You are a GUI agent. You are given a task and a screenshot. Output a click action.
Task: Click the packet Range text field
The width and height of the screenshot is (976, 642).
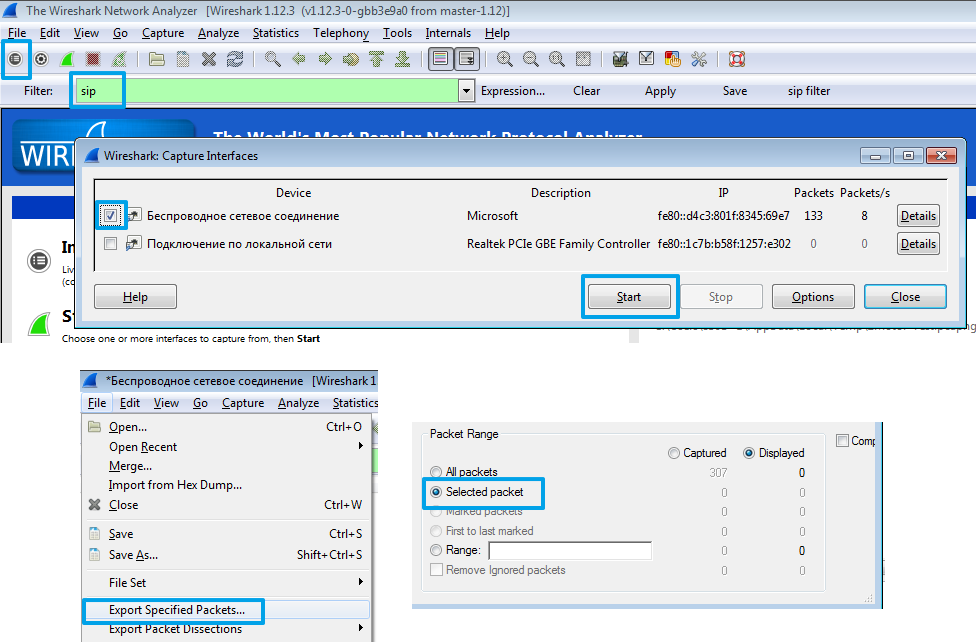[570, 550]
